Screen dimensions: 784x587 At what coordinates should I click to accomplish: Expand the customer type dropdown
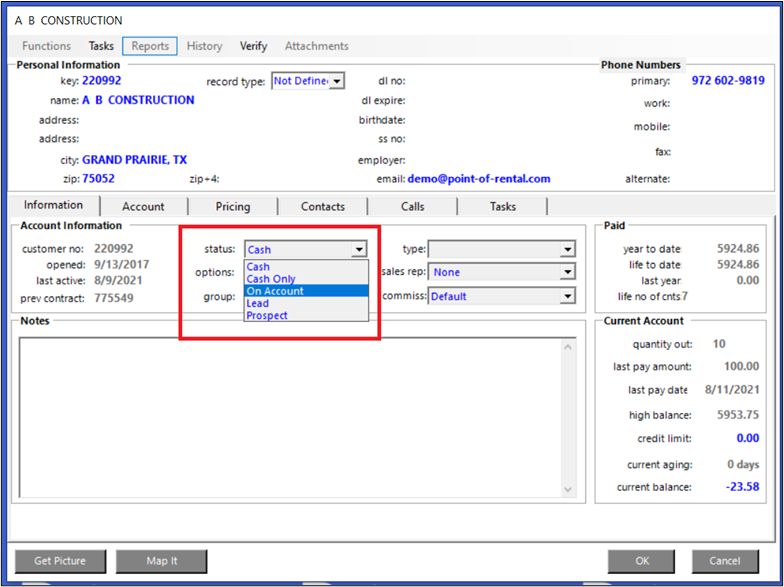click(567, 249)
